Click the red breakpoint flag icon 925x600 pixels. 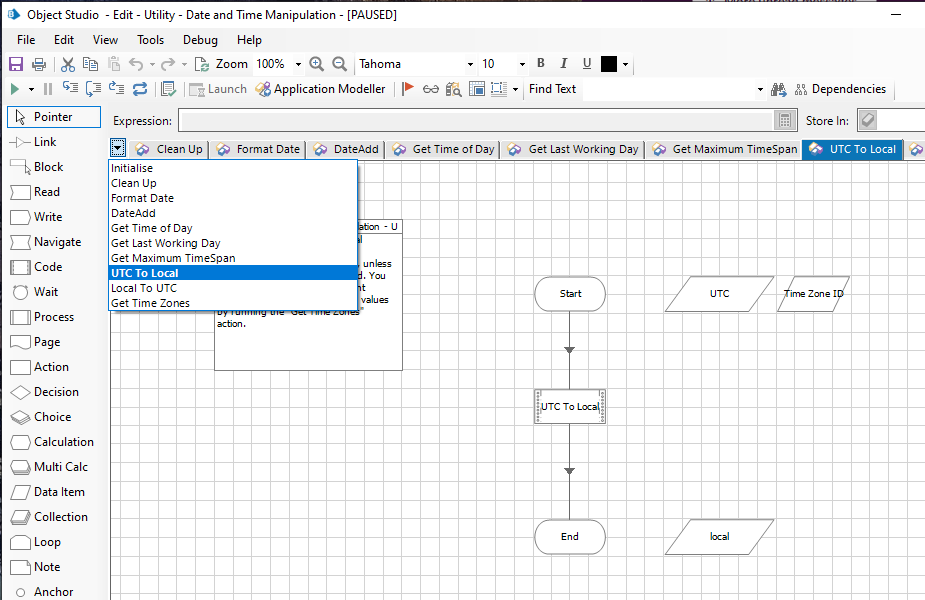(408, 89)
